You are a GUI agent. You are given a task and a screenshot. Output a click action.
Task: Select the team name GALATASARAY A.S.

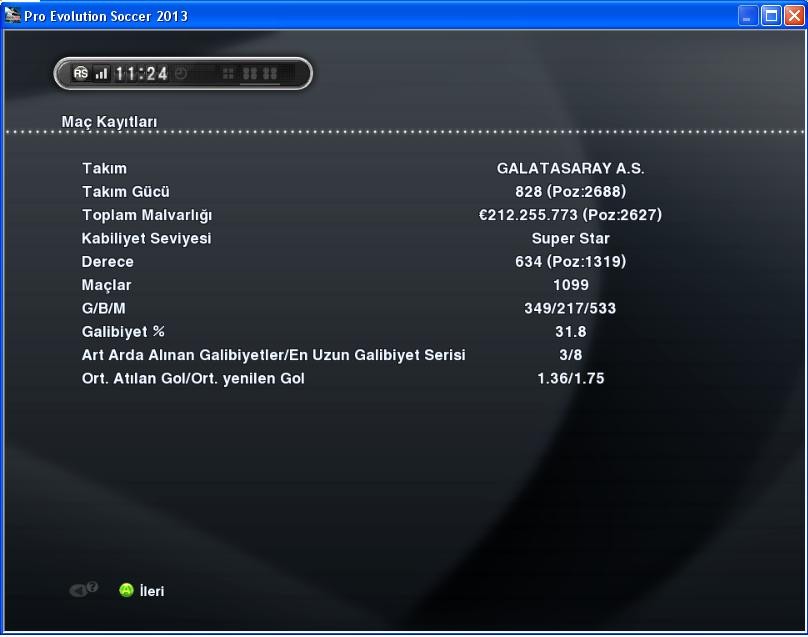click(570, 169)
